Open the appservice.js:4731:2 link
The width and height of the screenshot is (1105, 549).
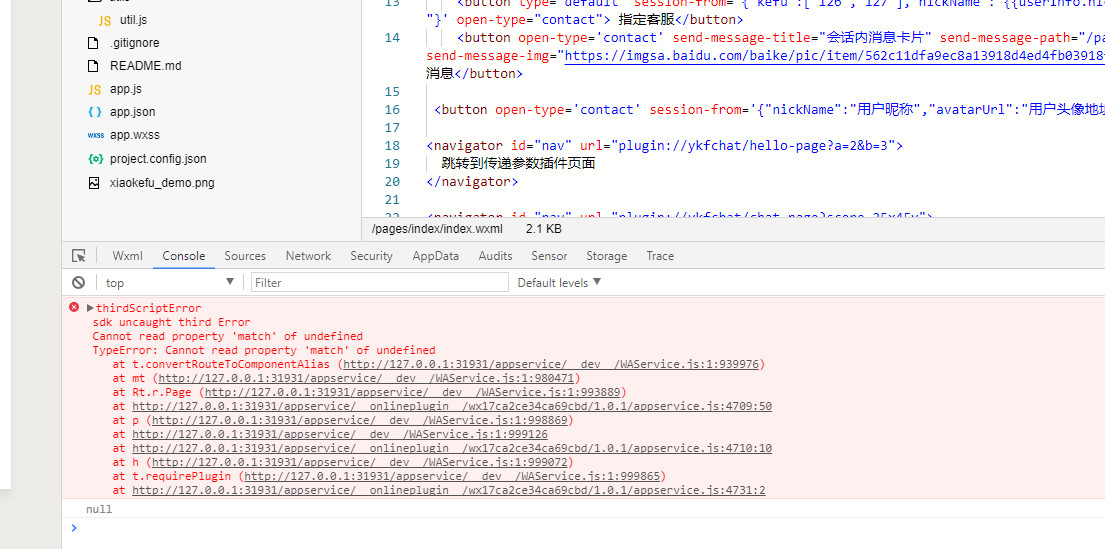[x=449, y=491]
